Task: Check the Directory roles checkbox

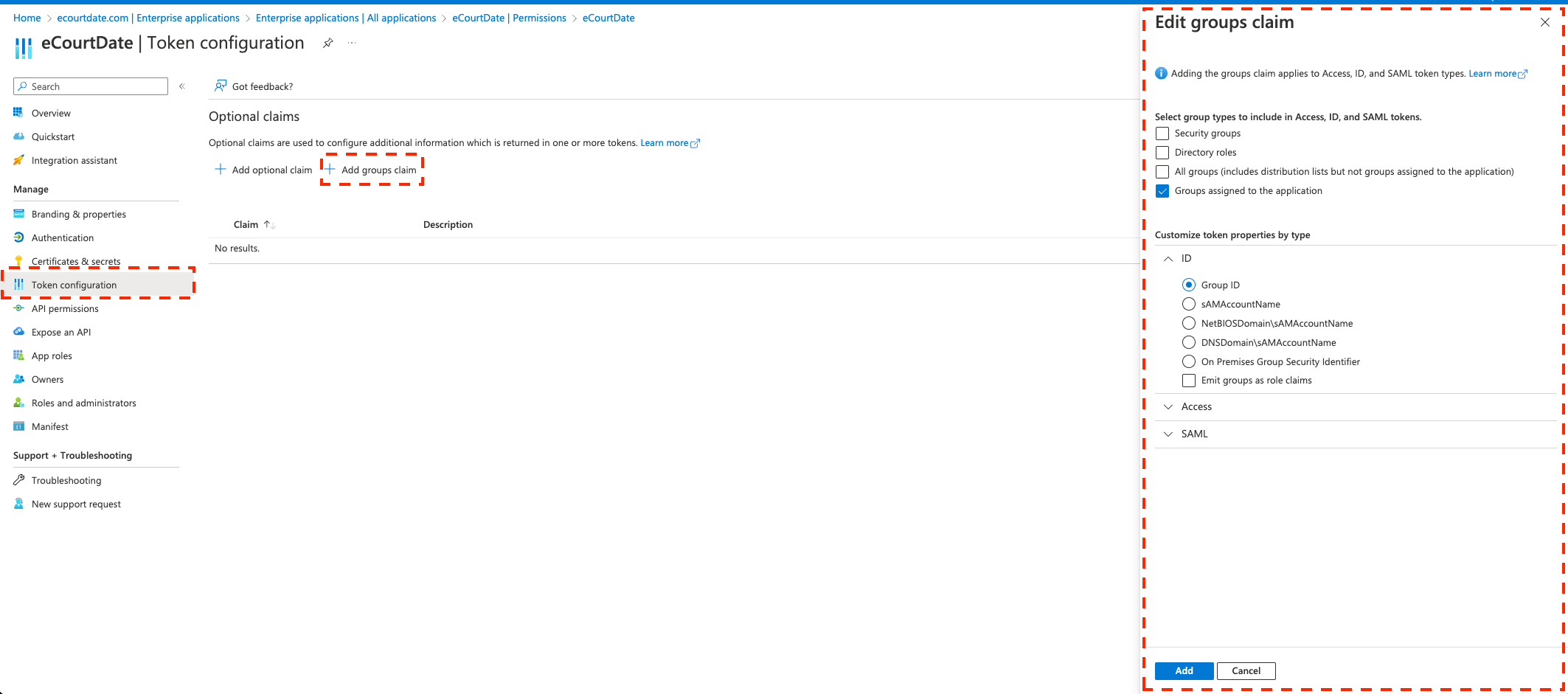Action: 1162,153
